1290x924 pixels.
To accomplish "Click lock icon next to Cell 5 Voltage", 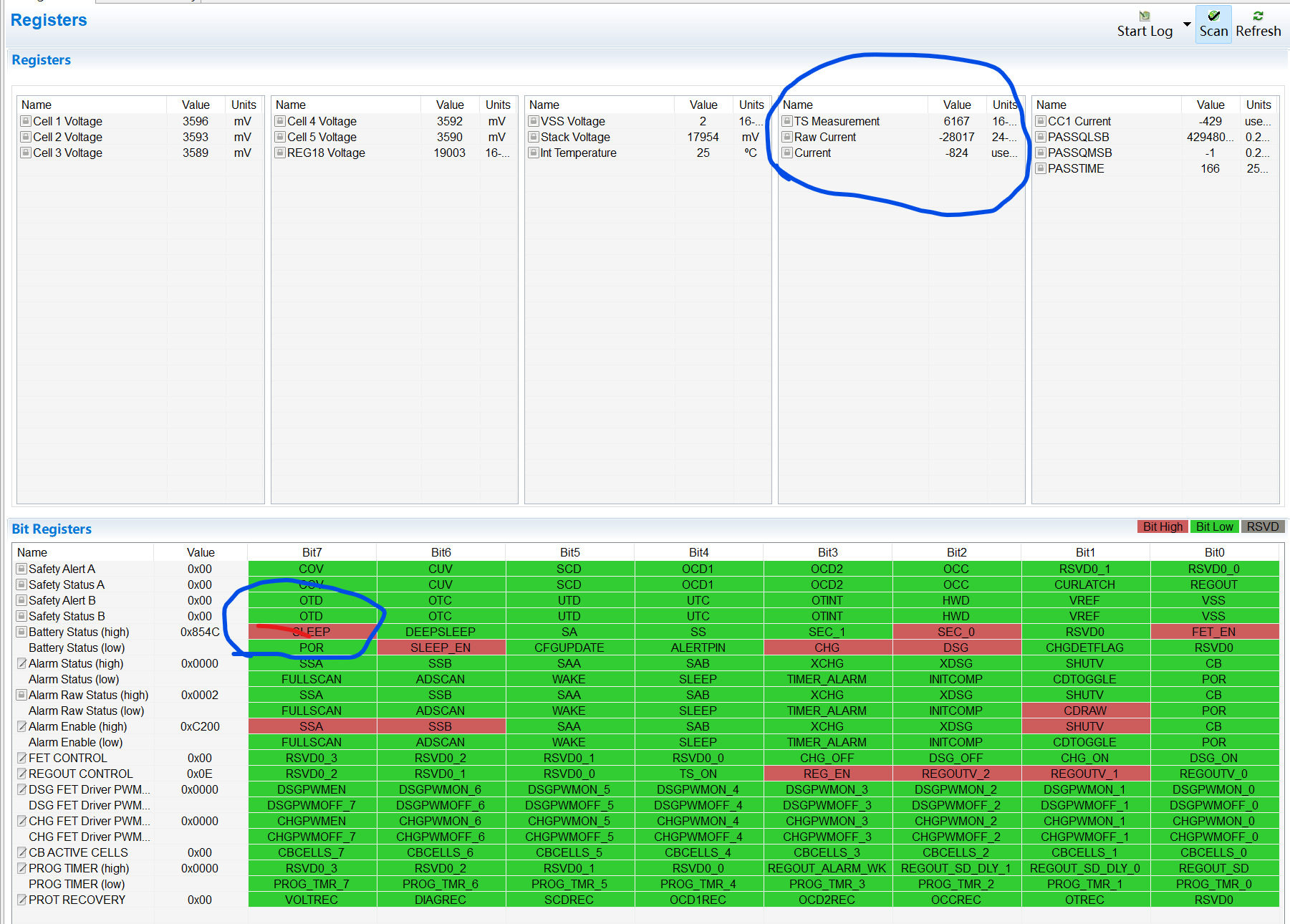I will pyautogui.click(x=280, y=137).
